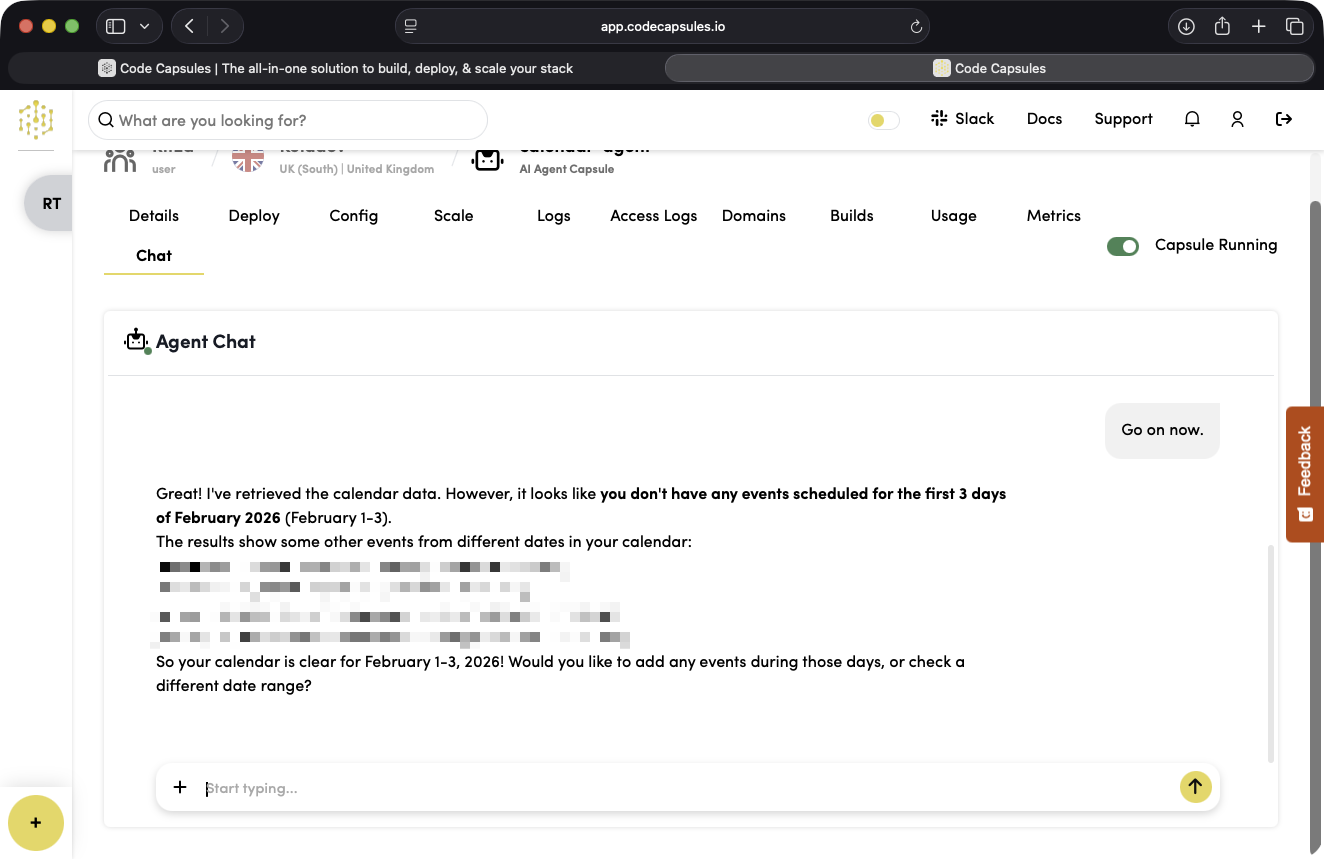Expand the Safari sidebar dropdown chevron
This screenshot has width=1324, height=859.
click(x=145, y=27)
